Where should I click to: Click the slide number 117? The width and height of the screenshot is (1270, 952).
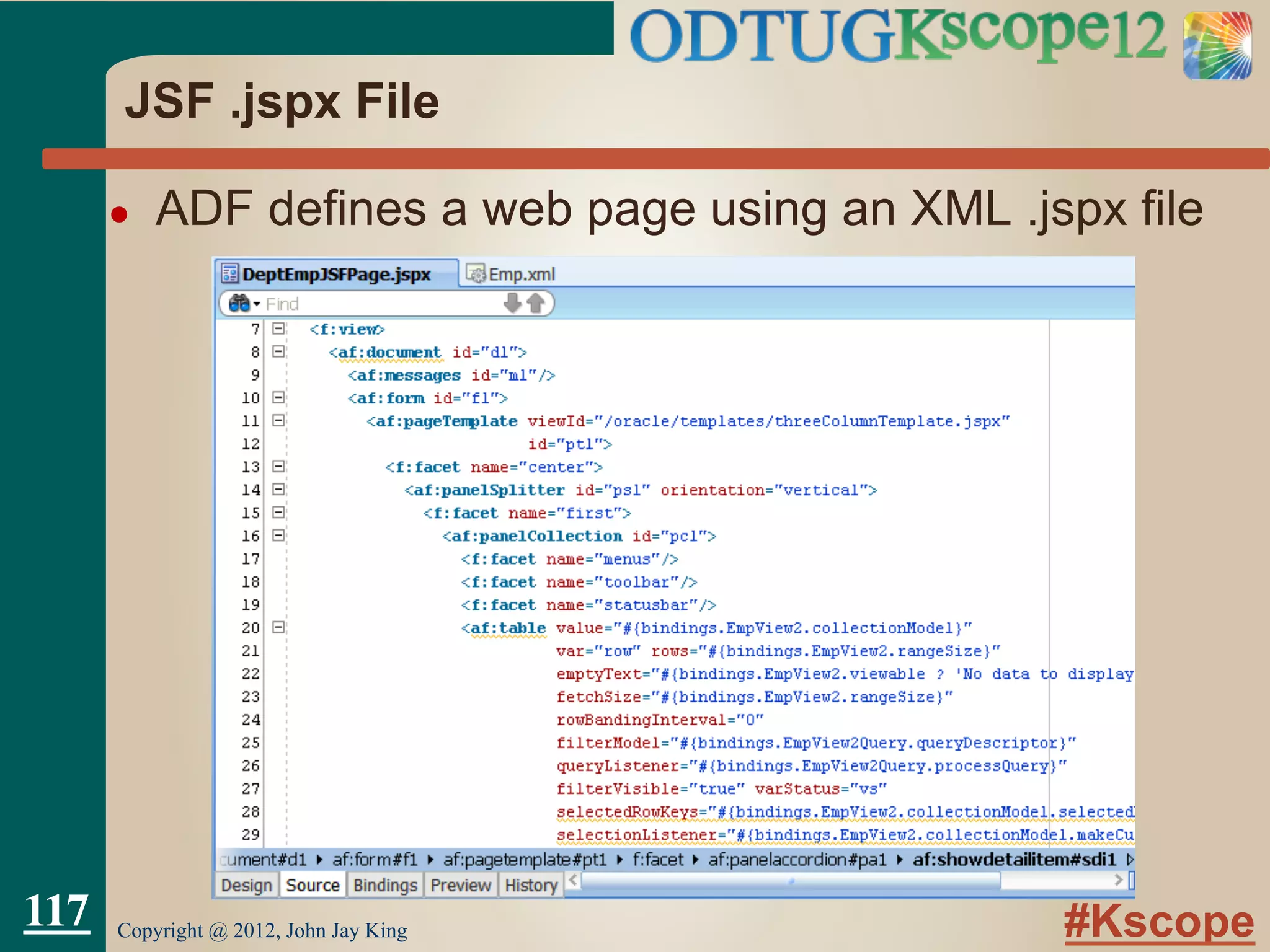[56, 911]
